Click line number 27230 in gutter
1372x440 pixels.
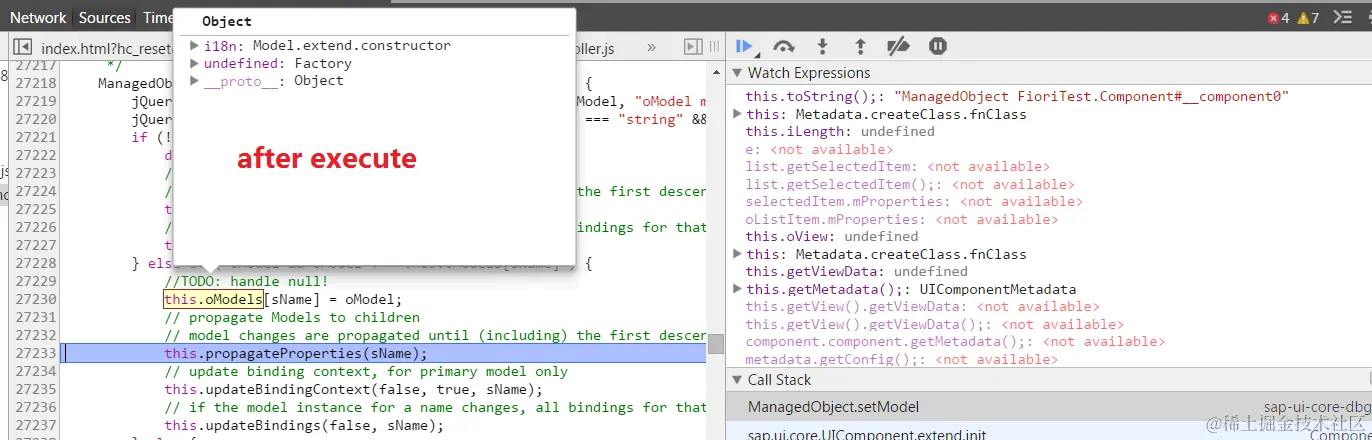[x=34, y=300]
